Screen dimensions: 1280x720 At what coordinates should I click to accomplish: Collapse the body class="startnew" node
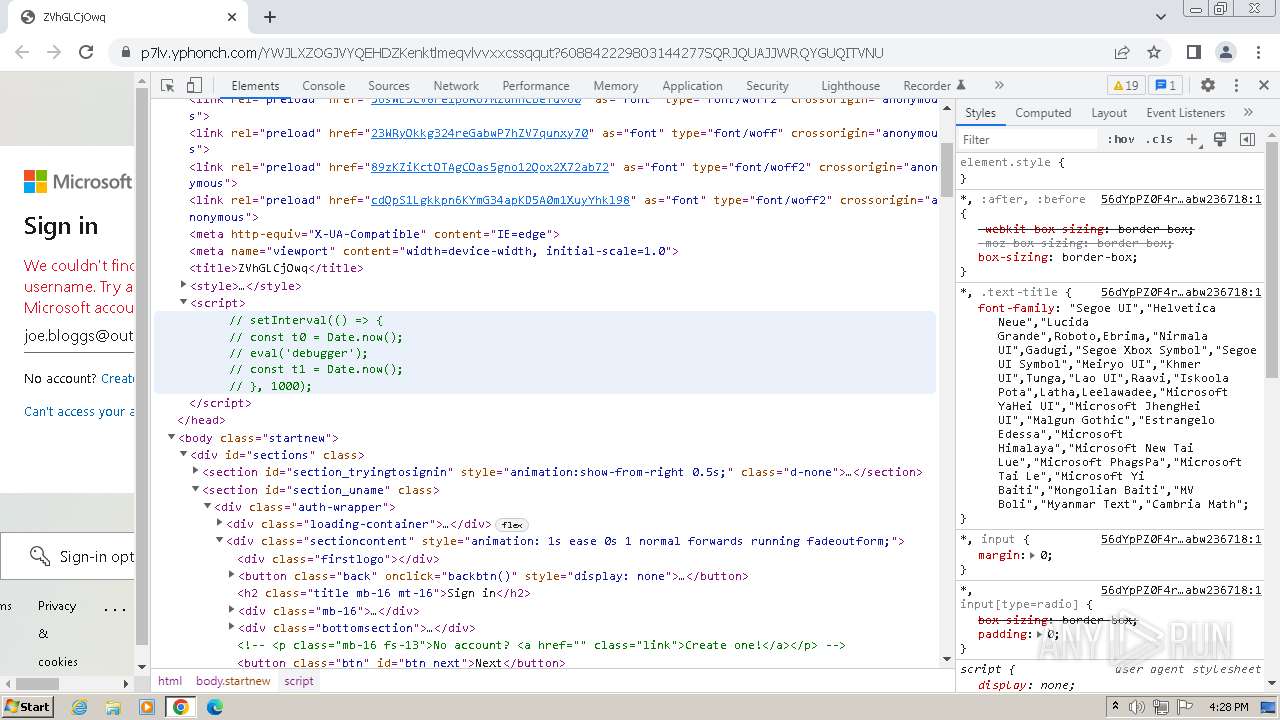pos(172,437)
